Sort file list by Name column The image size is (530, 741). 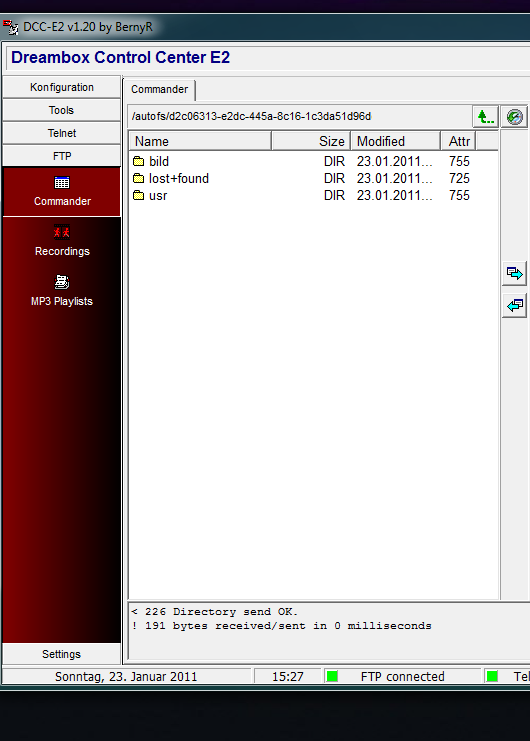(200, 141)
